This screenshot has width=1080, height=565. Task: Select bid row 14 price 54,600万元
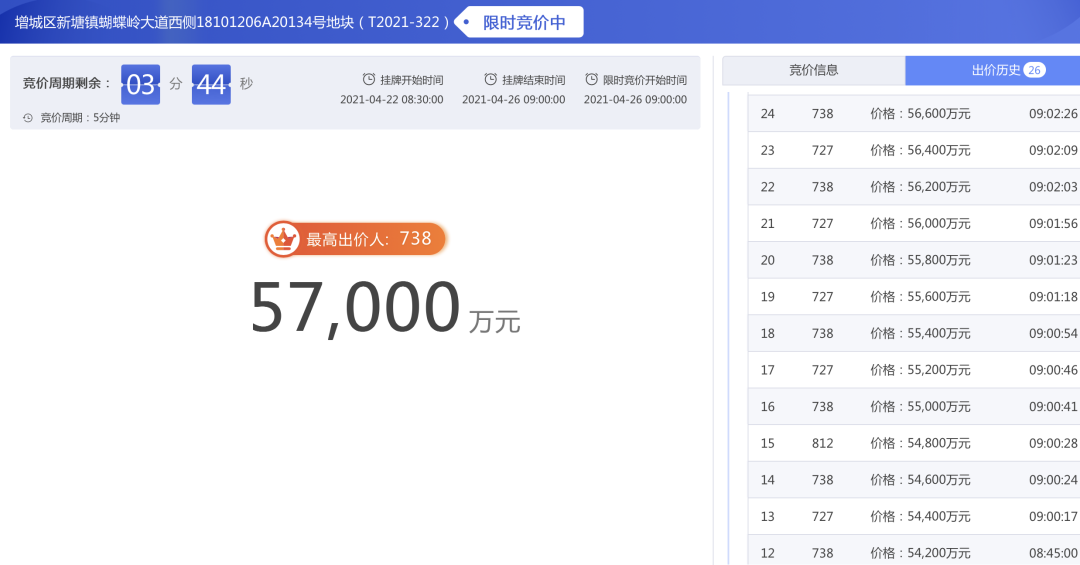click(x=920, y=480)
